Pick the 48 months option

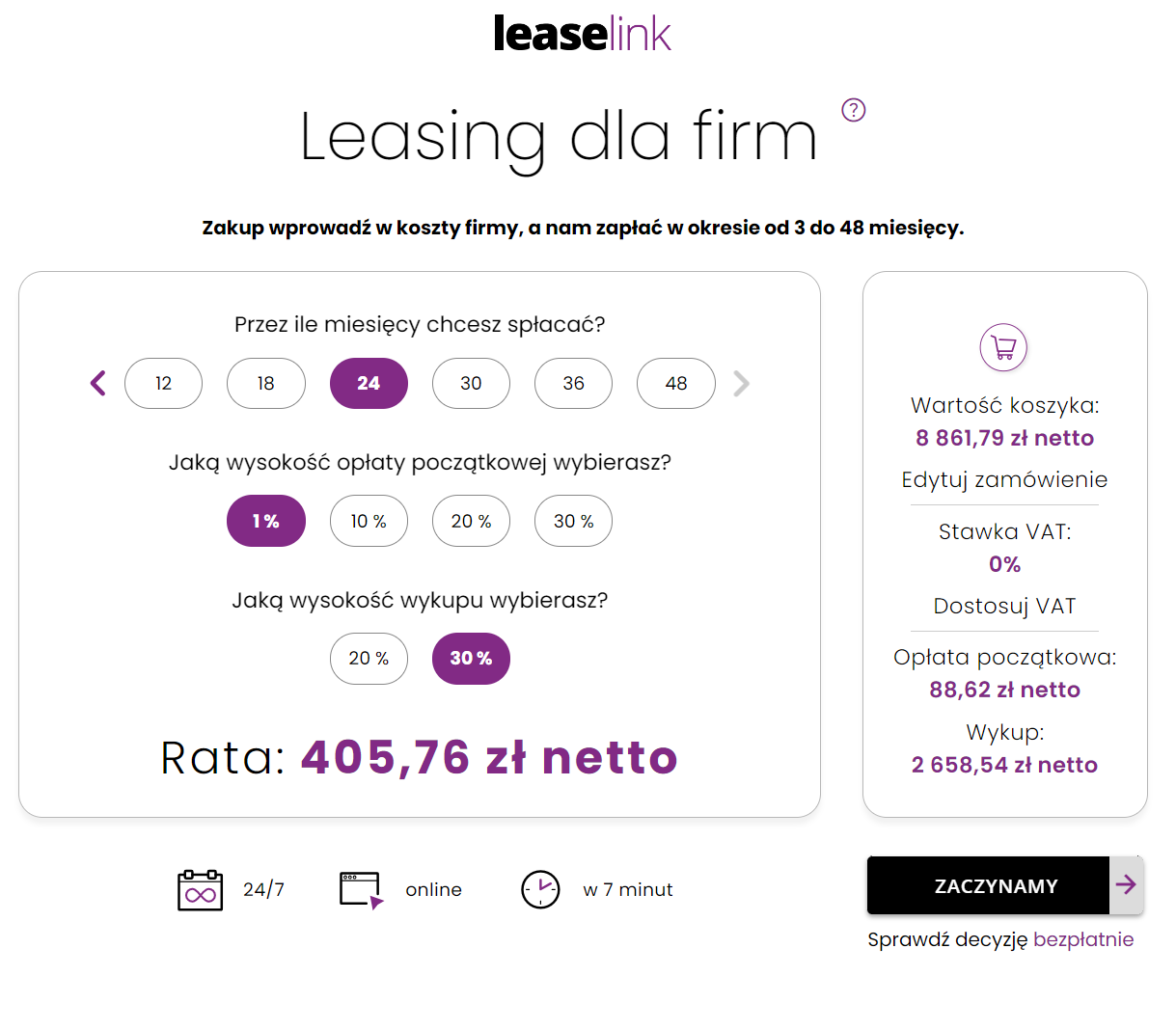675,384
